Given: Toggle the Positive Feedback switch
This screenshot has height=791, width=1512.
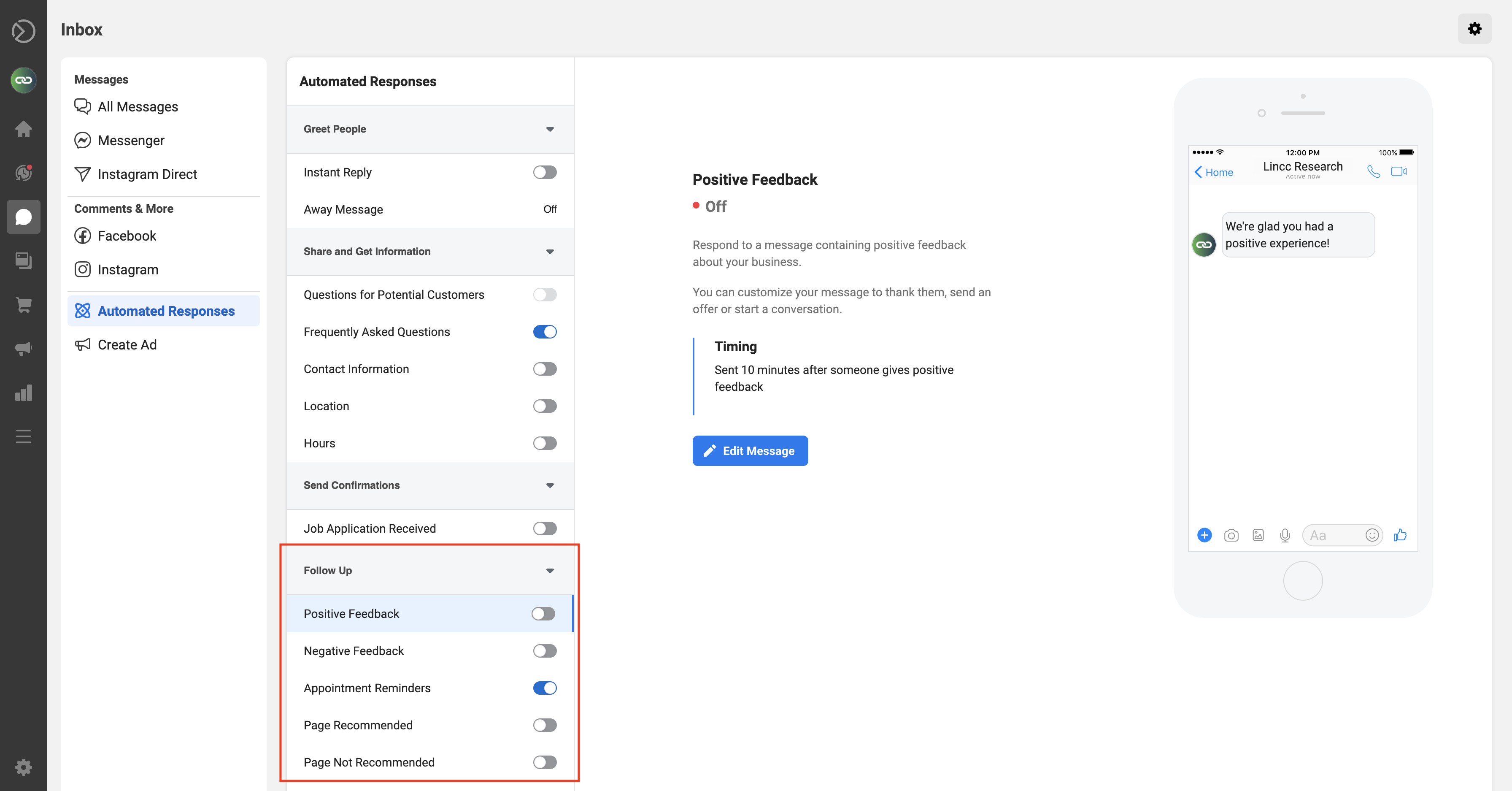Looking at the screenshot, I should [x=543, y=613].
